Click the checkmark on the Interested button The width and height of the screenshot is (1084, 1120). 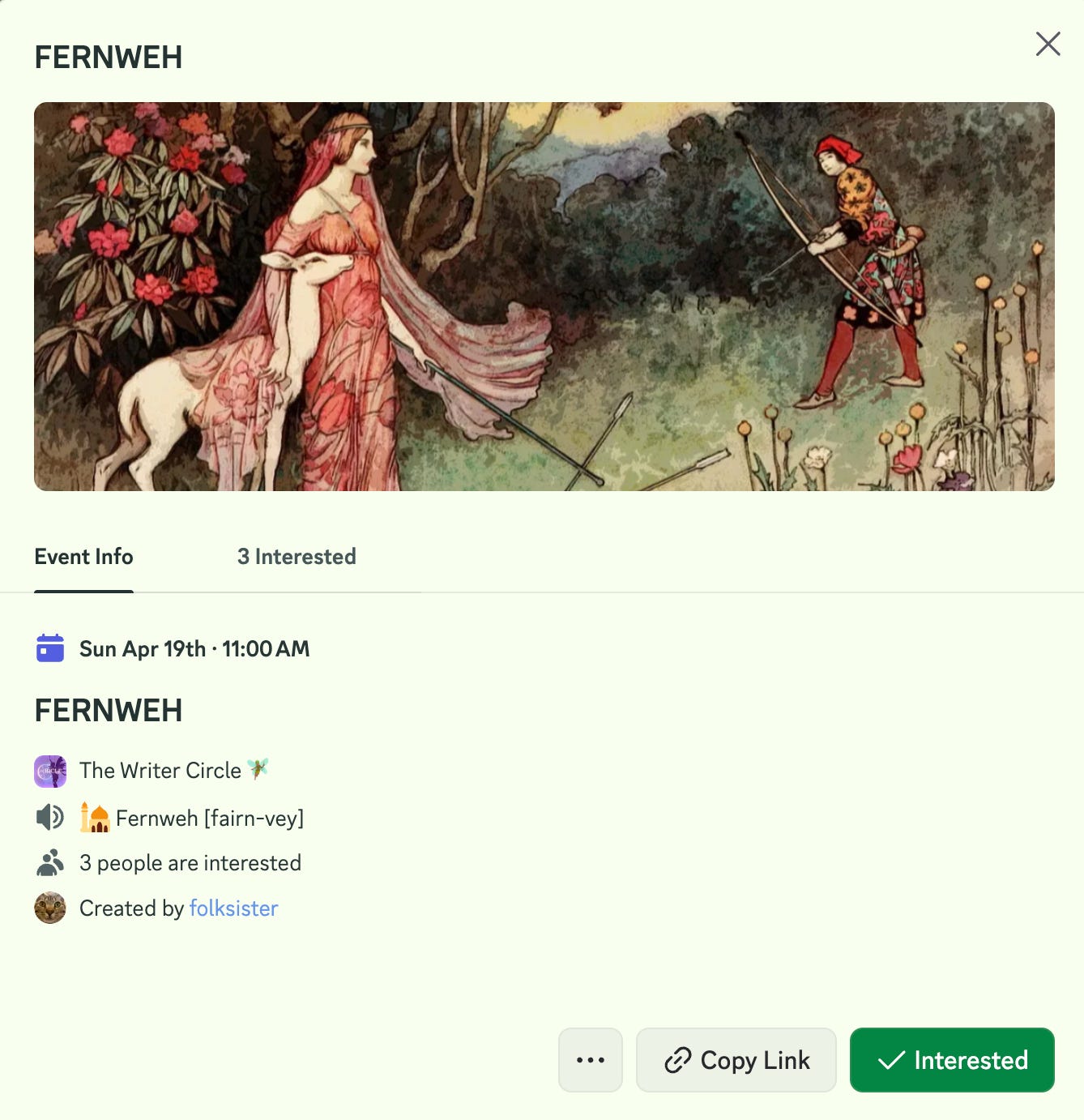[x=891, y=1060]
